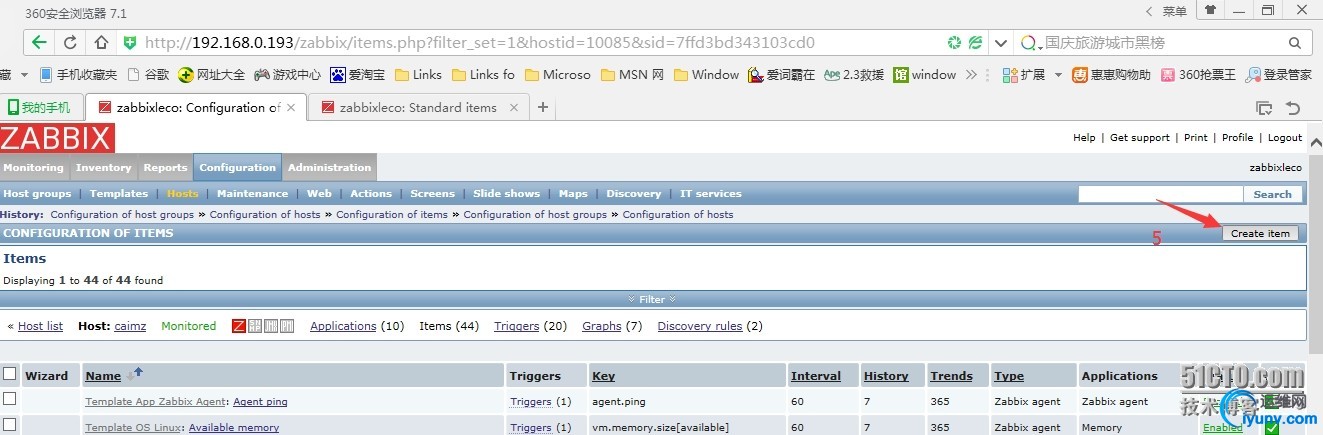Open the 谷歌 bookmark

148,74
